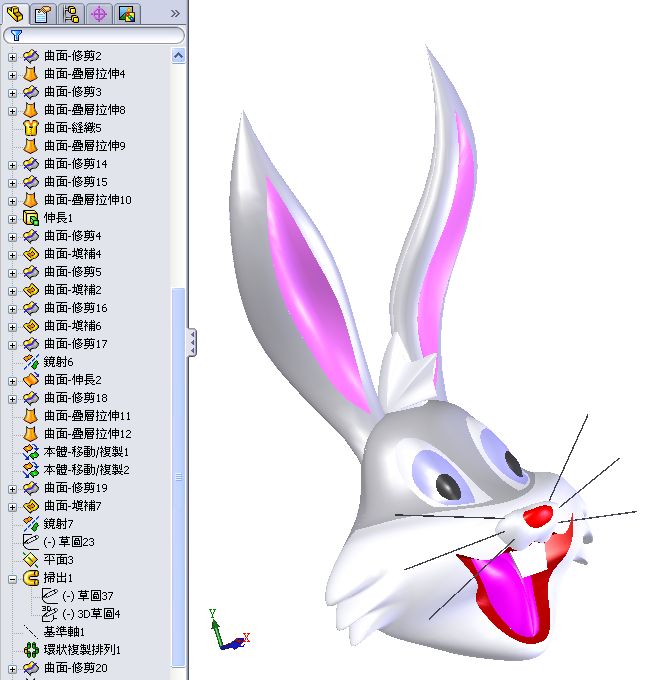662x680 pixels.
Task: Select the 曲面-疊層拉伸4 loft icon
Action: pyautogui.click(x=30, y=74)
